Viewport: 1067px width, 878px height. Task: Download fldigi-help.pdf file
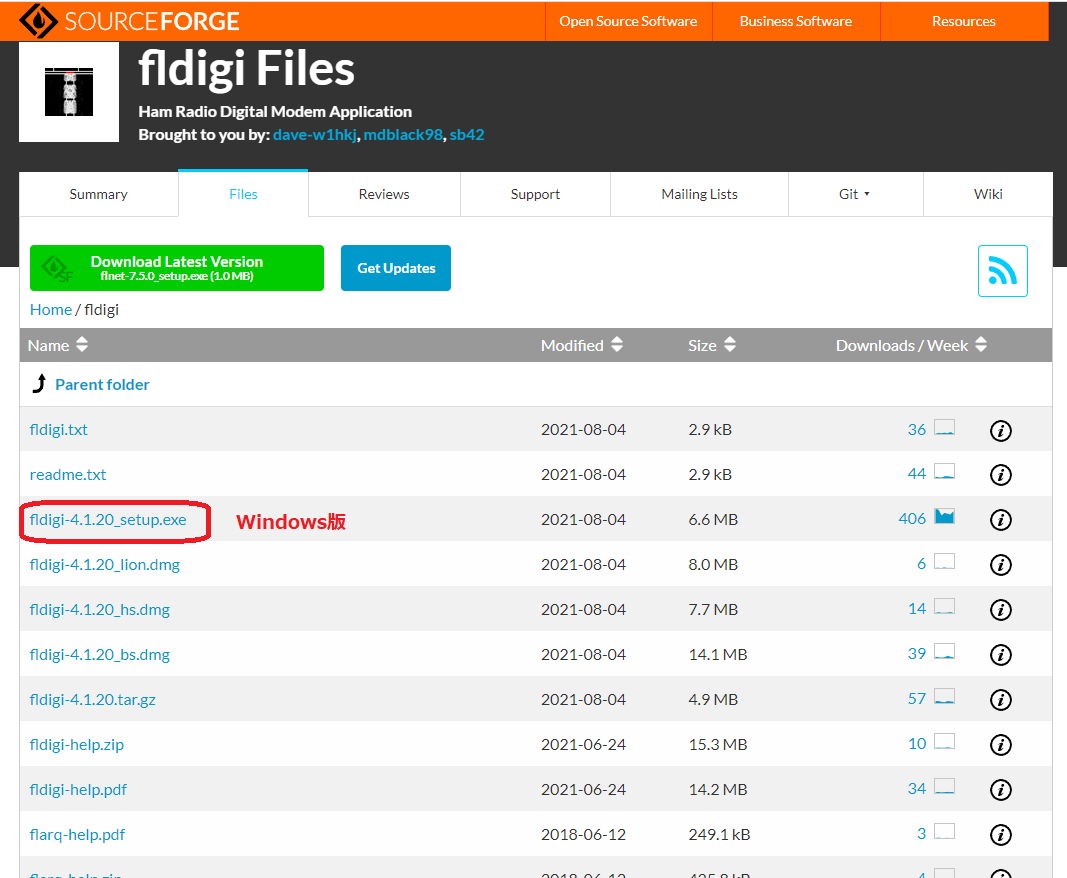coord(78,789)
